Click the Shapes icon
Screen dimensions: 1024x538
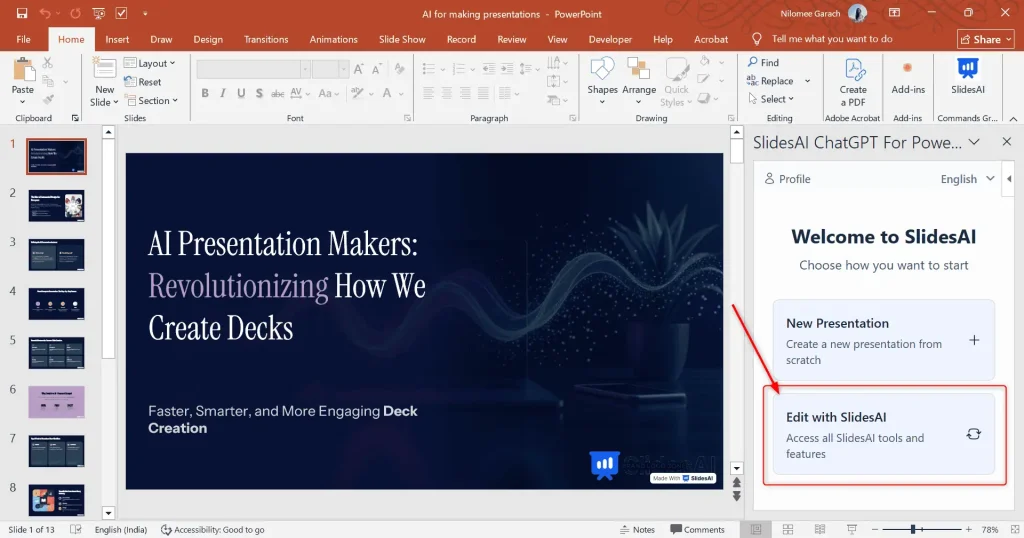(x=602, y=69)
